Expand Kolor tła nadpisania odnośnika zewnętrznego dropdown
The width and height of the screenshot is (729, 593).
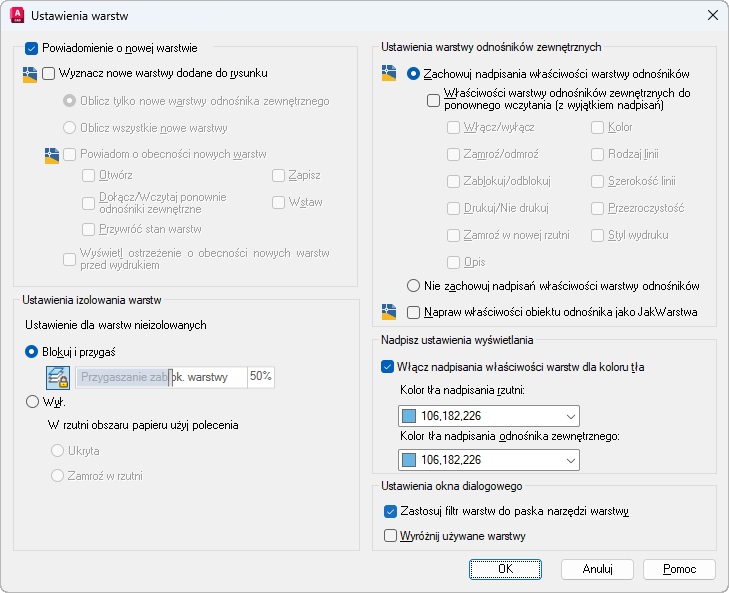point(570,460)
